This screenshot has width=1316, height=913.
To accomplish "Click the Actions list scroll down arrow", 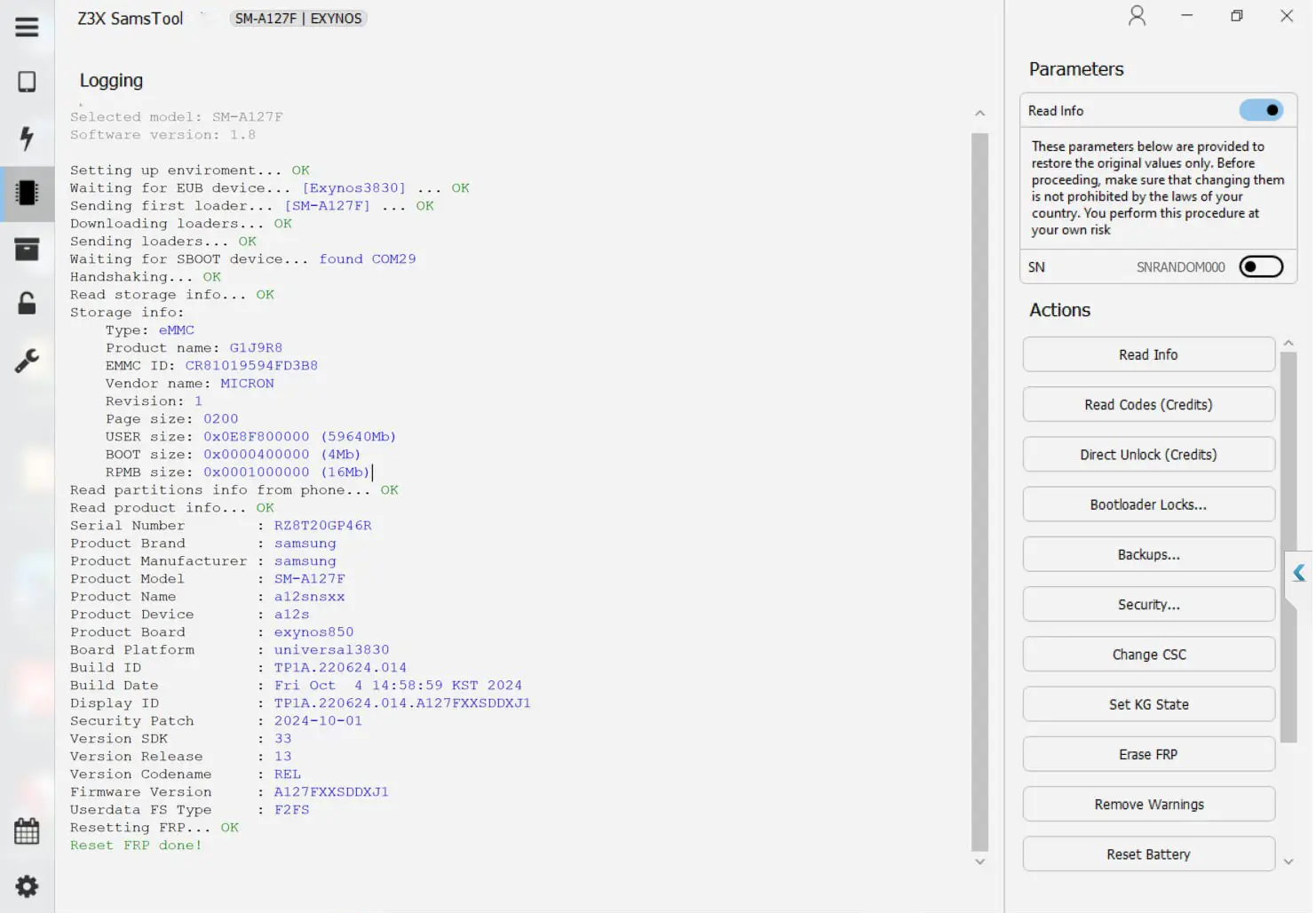I will (1288, 861).
